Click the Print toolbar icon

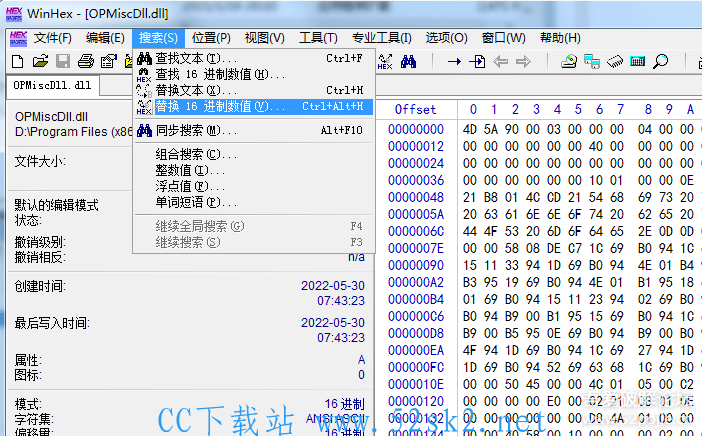(x=86, y=61)
